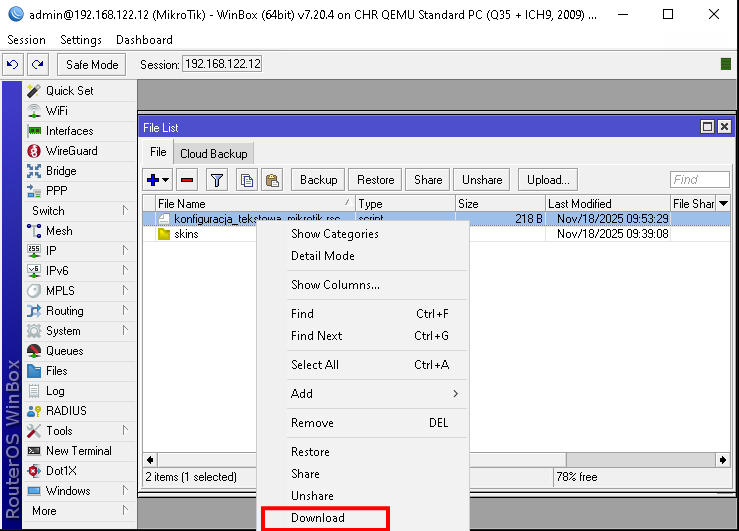Open Quick Set from sidebar
Viewport: 739px width, 531px height.
coord(79,91)
